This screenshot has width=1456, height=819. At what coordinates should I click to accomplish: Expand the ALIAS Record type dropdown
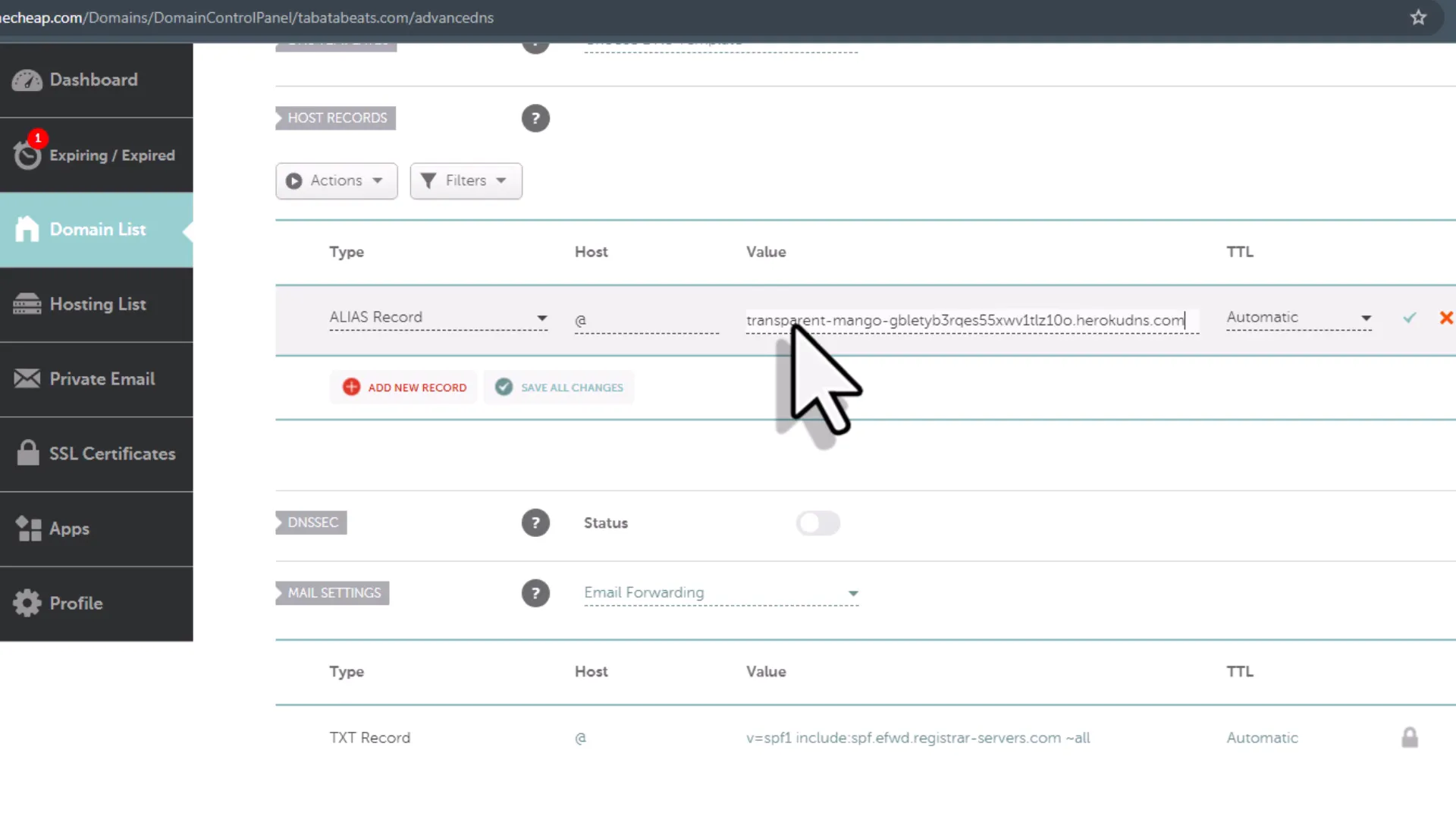pos(440,318)
